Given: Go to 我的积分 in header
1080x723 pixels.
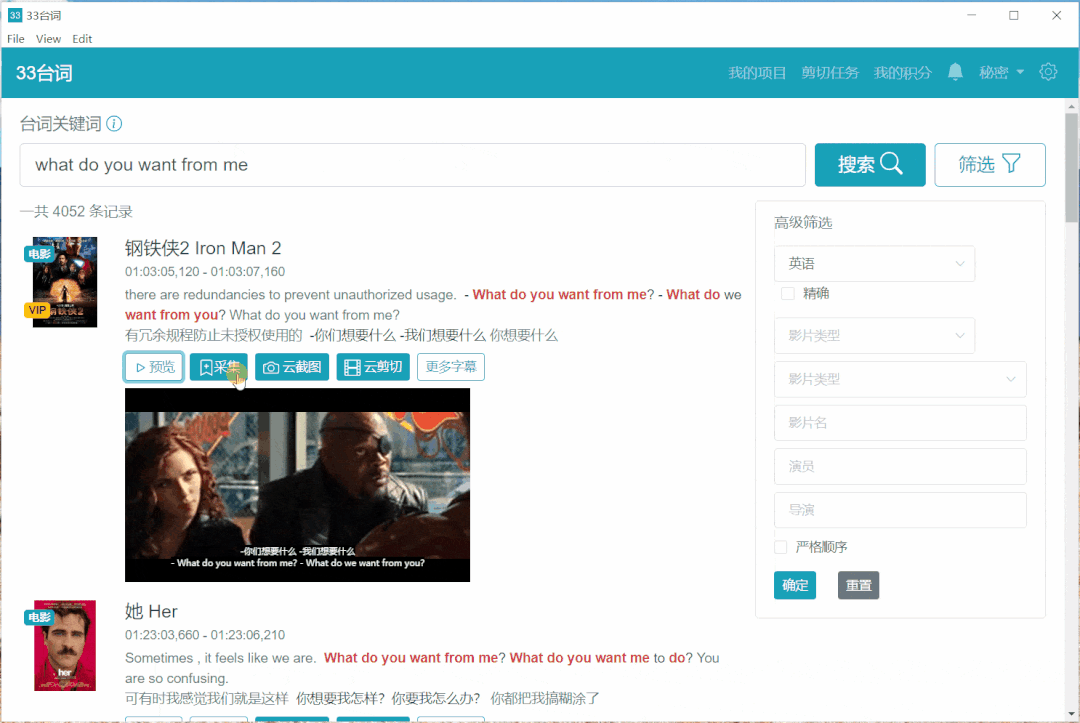Looking at the screenshot, I should tap(902, 72).
